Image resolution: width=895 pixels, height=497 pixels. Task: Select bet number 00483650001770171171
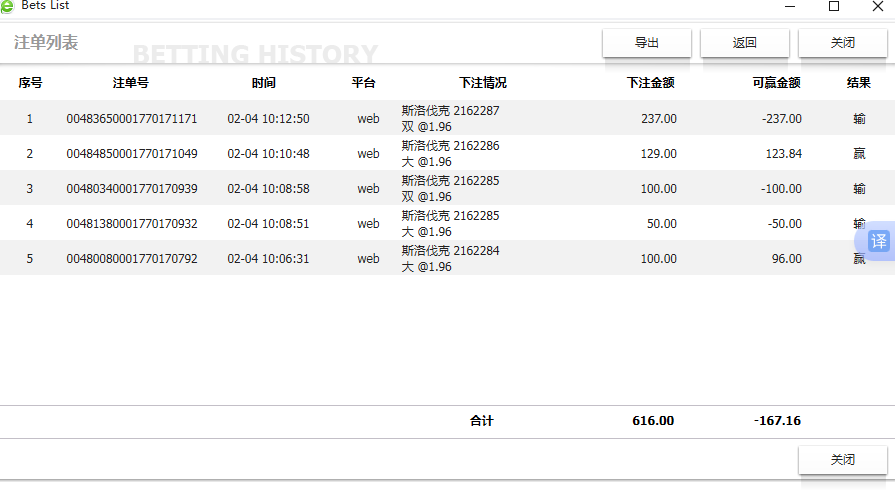tap(132, 119)
